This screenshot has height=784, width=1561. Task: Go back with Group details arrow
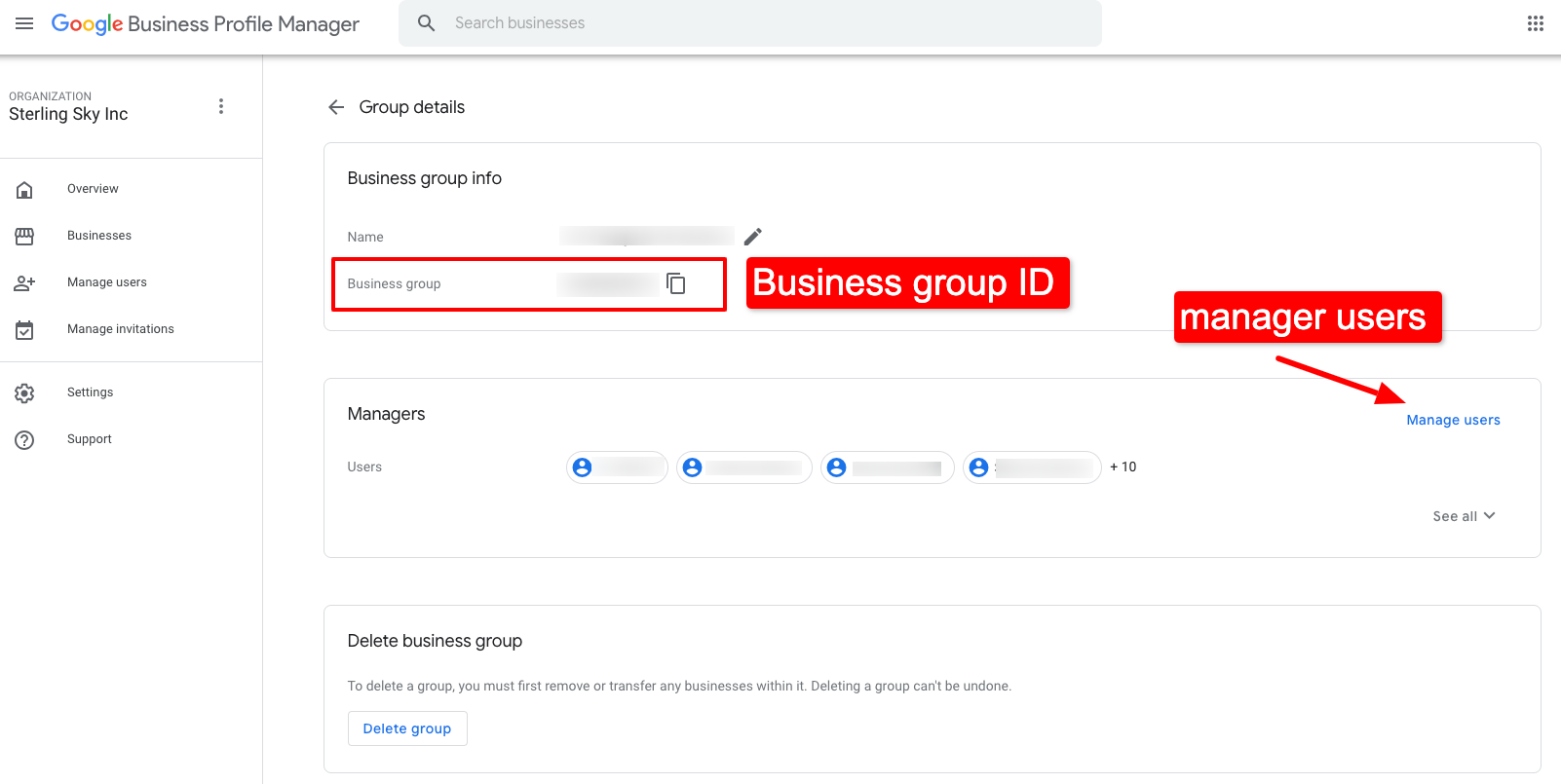336,107
